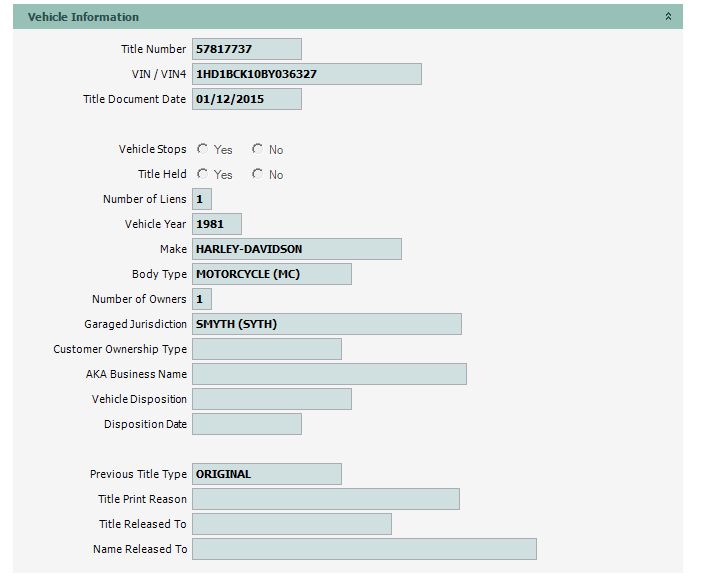Click the Title Document Date field

pos(246,99)
